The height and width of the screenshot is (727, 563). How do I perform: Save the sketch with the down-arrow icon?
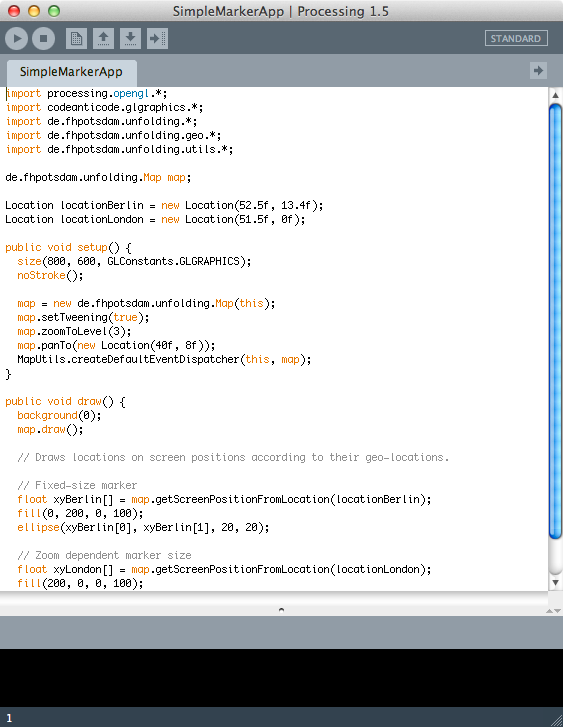(130, 38)
